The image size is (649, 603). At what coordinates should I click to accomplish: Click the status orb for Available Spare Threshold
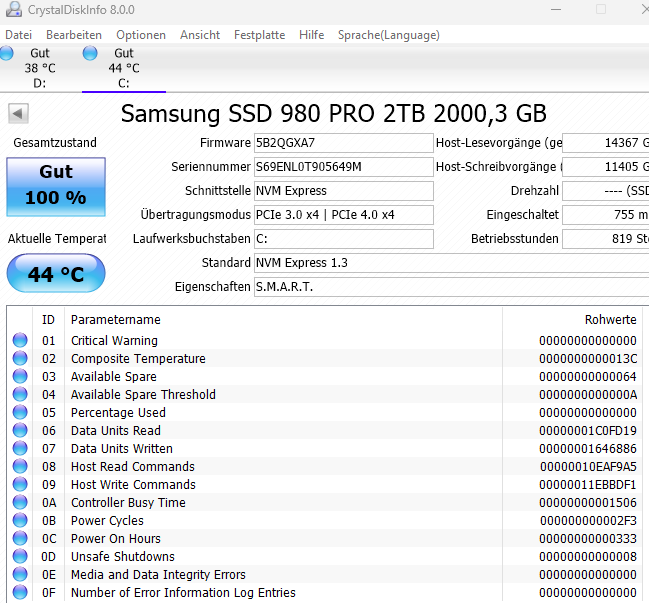[x=20, y=394]
